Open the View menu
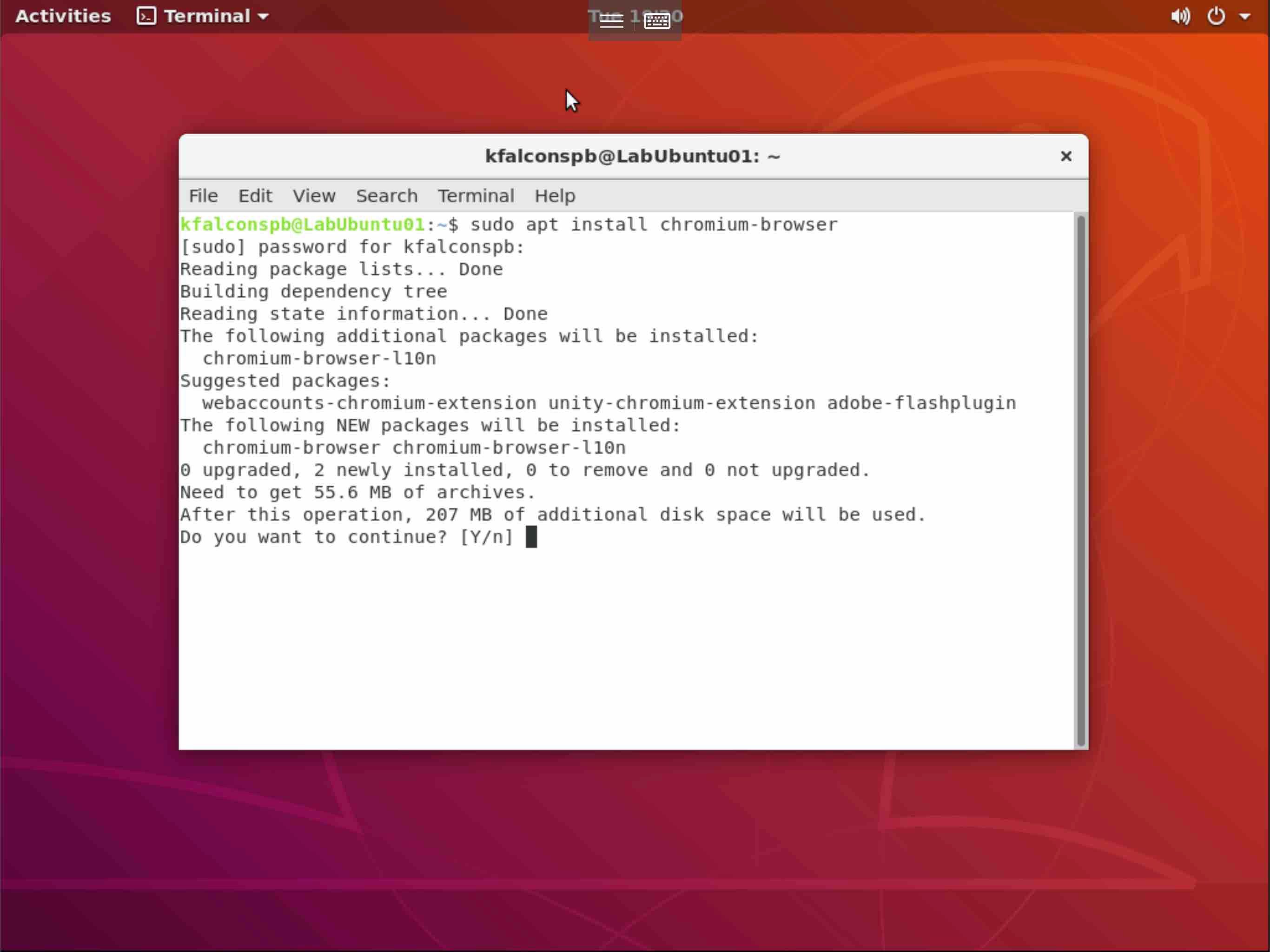Screen dimensions: 1270x952 coord(314,196)
